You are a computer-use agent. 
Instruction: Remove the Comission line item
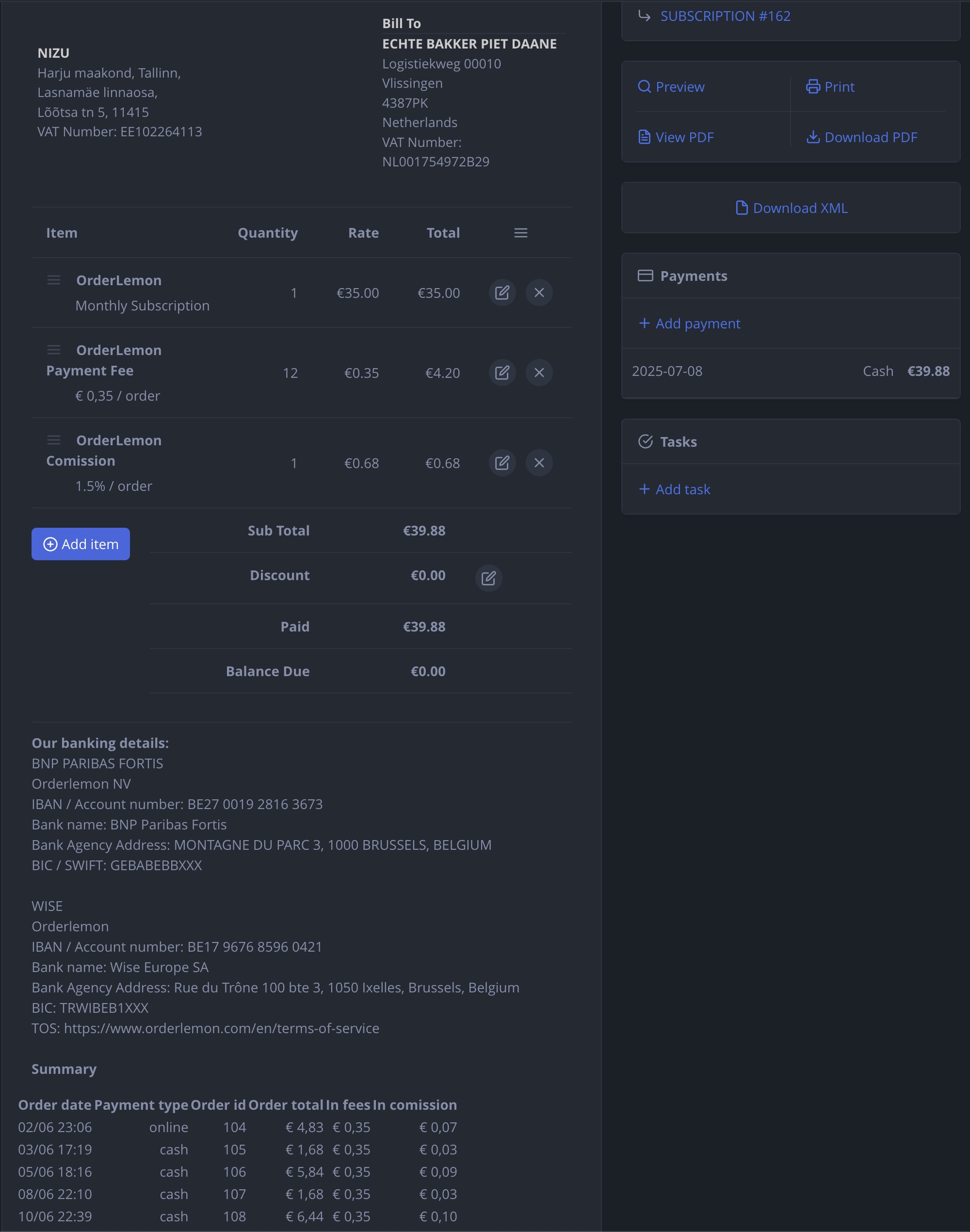click(539, 463)
